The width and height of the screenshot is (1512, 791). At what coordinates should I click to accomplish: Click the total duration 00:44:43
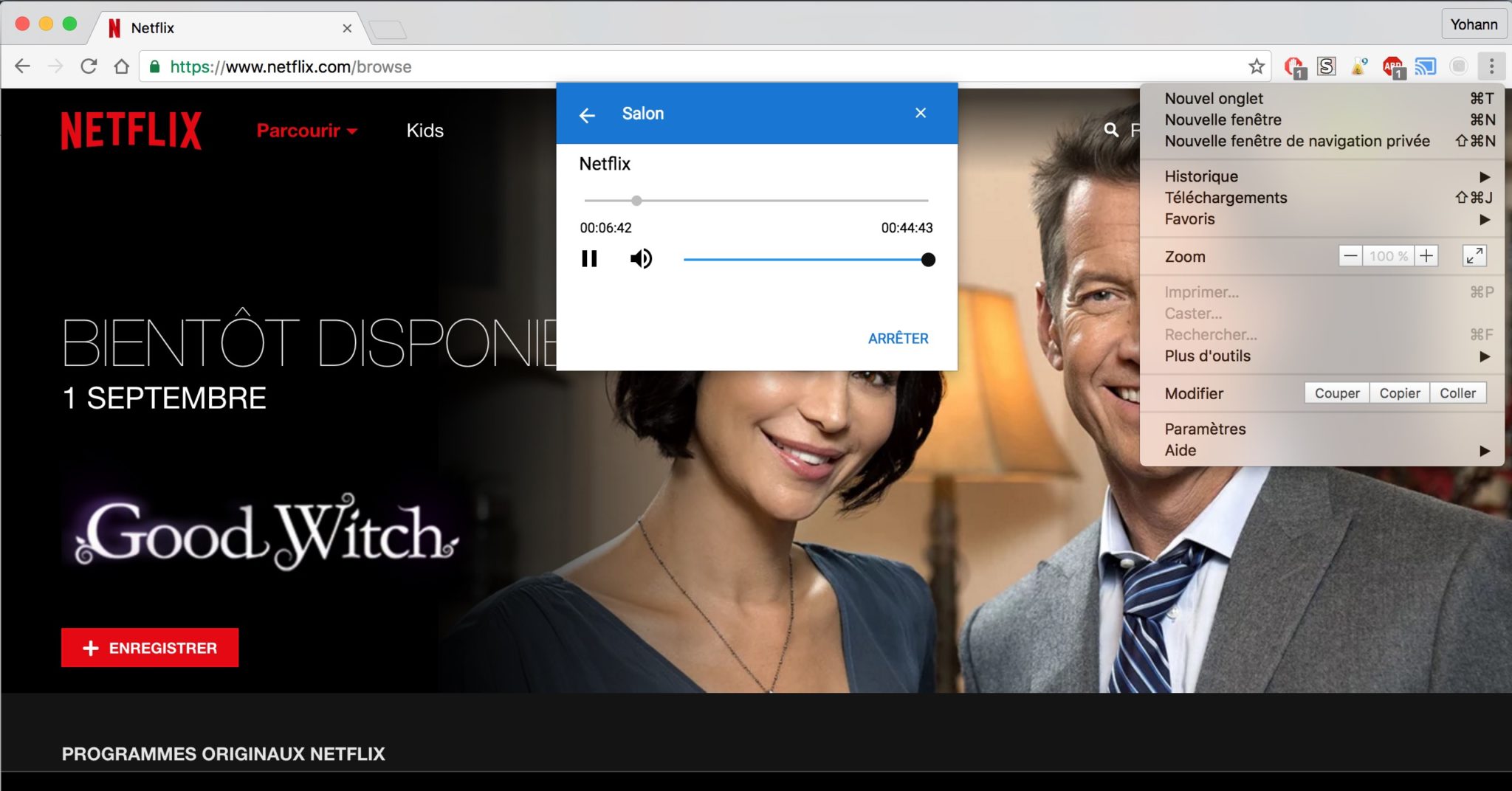(907, 228)
